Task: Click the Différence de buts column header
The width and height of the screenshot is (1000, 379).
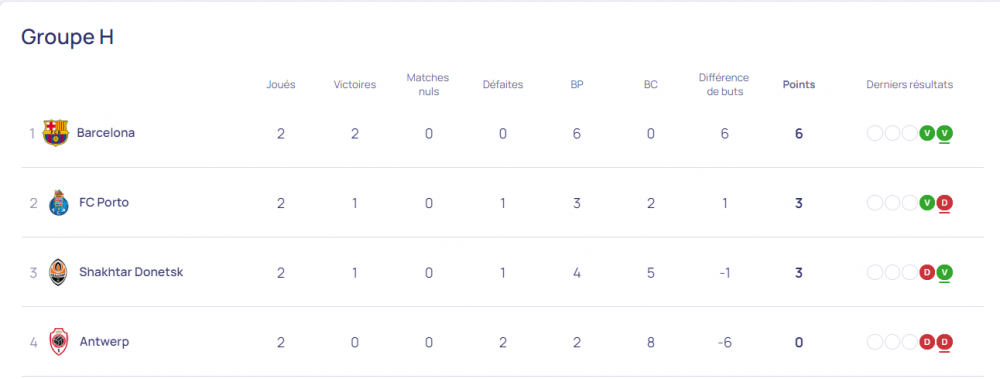Action: 724,84
